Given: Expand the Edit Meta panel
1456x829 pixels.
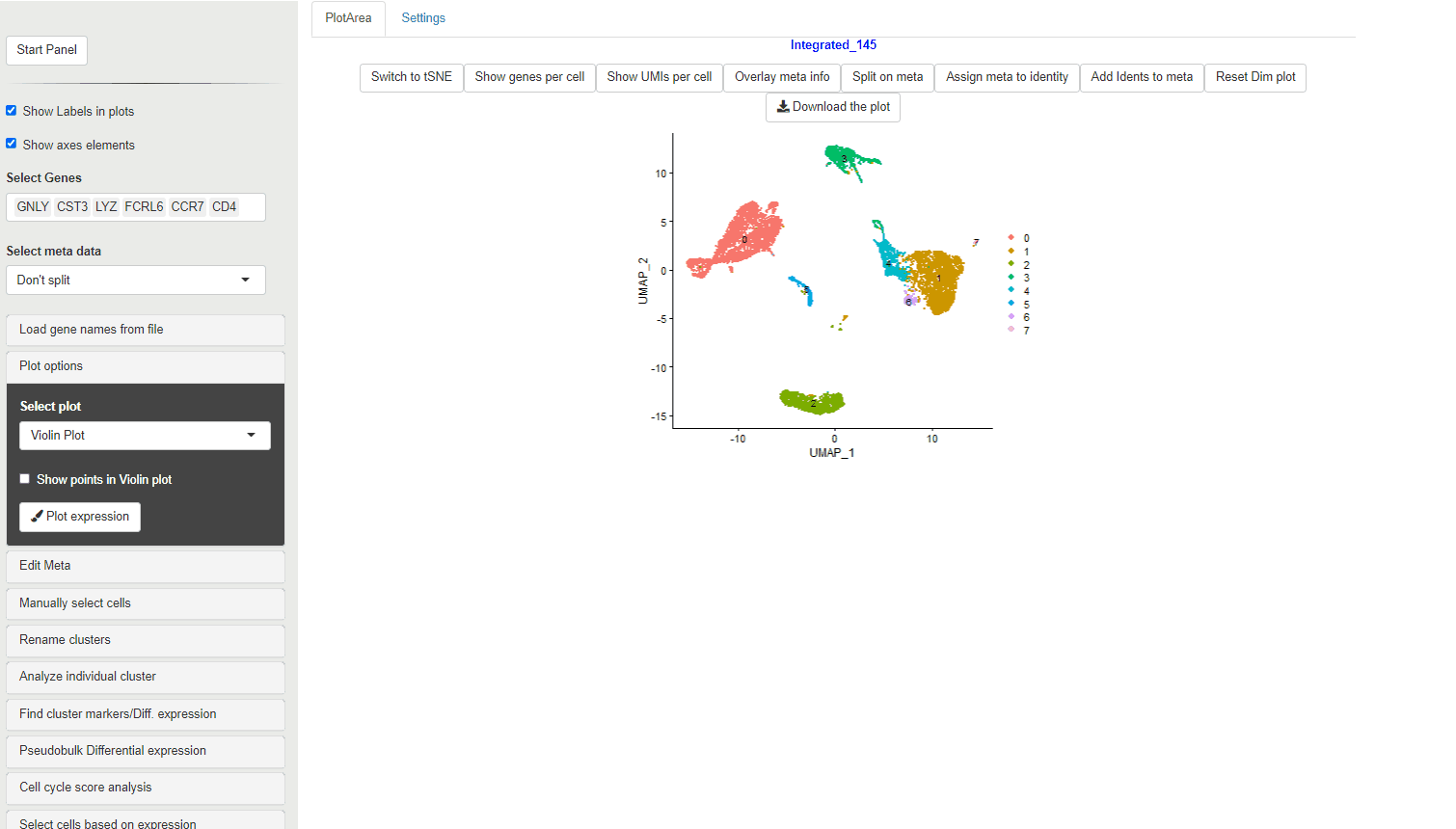Looking at the screenshot, I should coord(145,566).
